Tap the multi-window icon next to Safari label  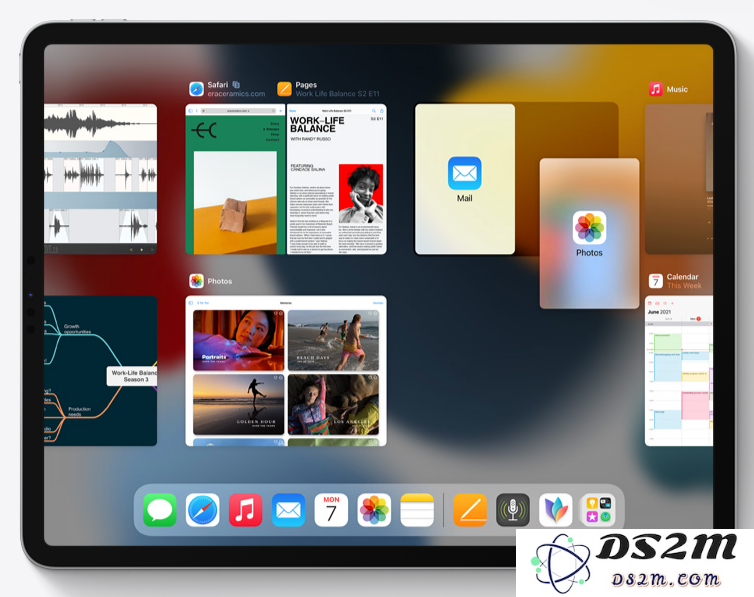point(236,85)
